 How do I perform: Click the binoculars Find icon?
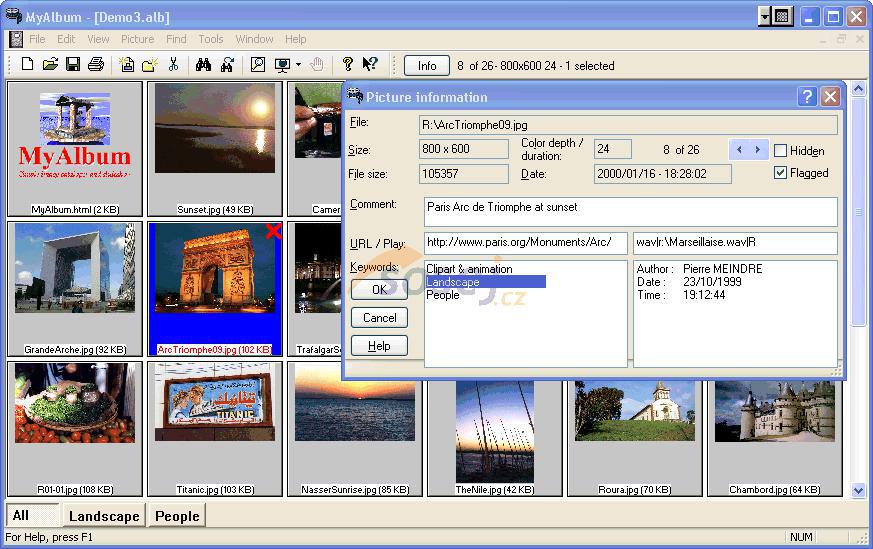click(x=204, y=65)
